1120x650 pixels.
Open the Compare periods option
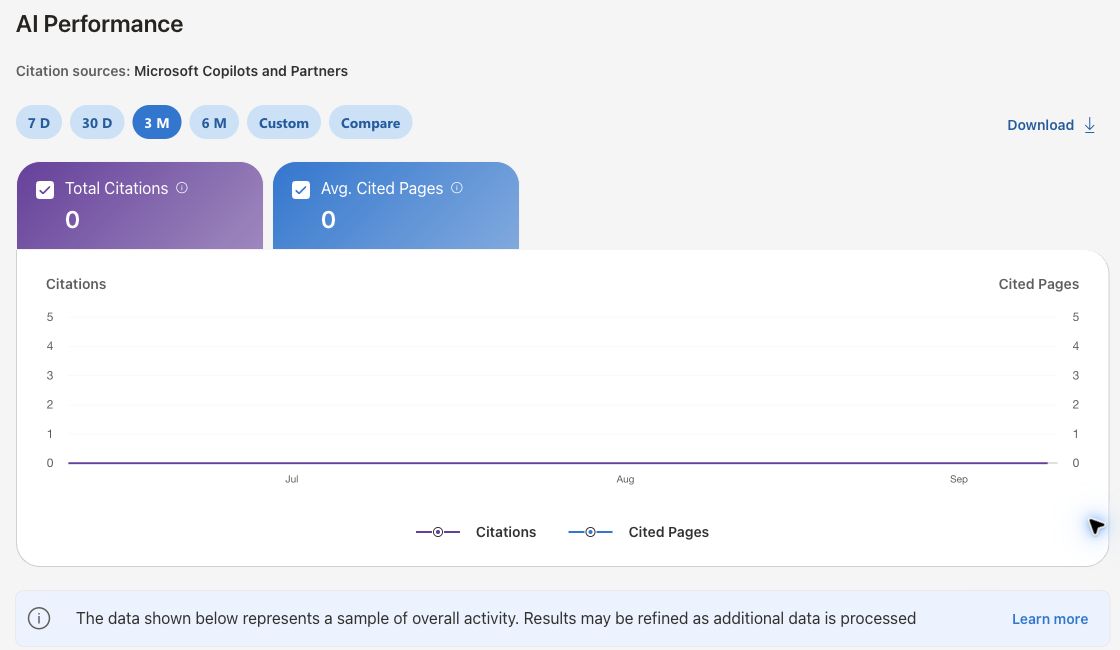pos(370,123)
